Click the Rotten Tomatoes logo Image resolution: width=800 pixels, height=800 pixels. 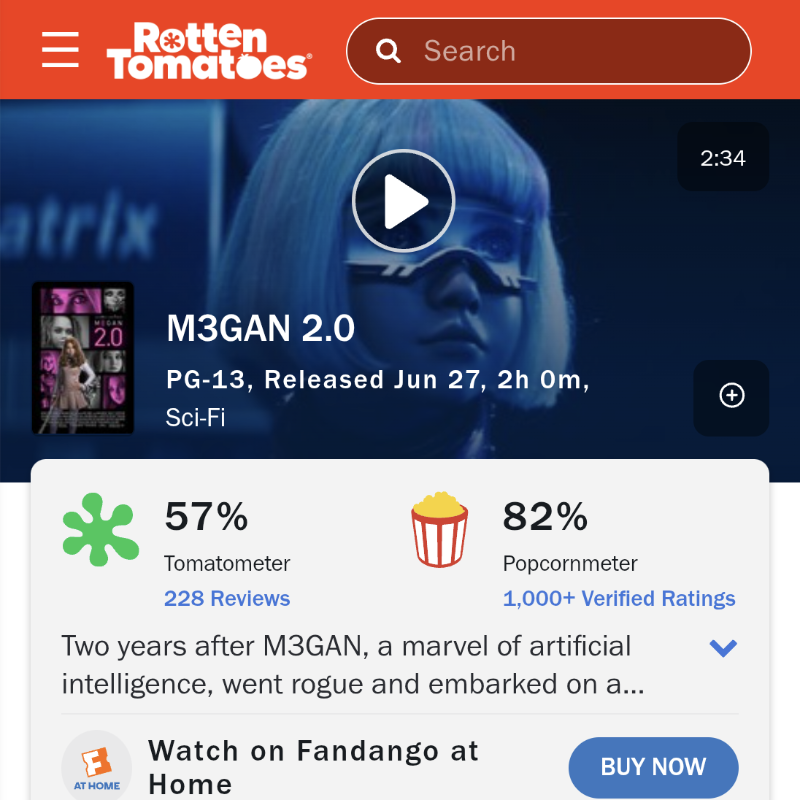coord(209,51)
